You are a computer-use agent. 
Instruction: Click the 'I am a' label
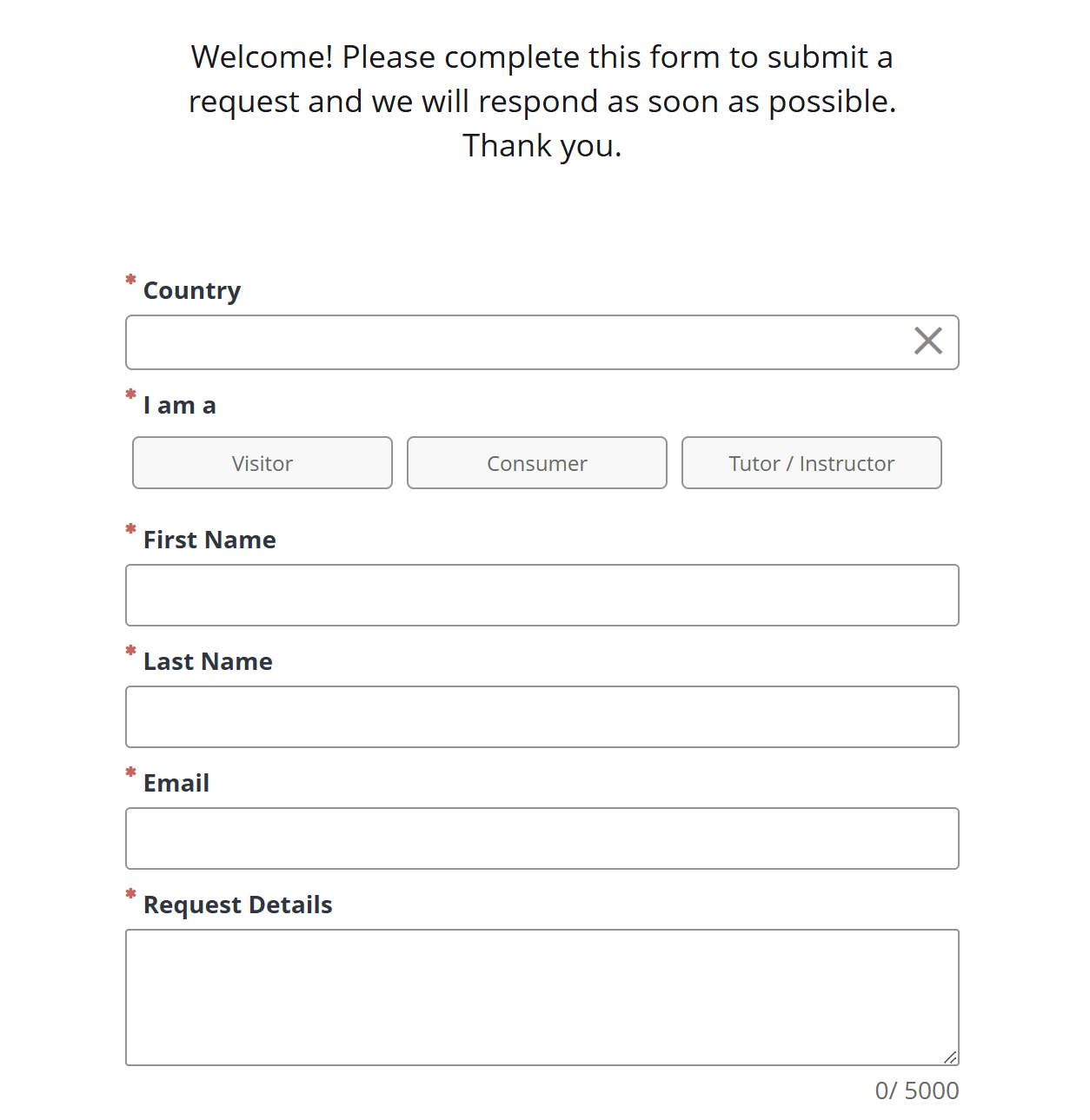click(x=179, y=404)
